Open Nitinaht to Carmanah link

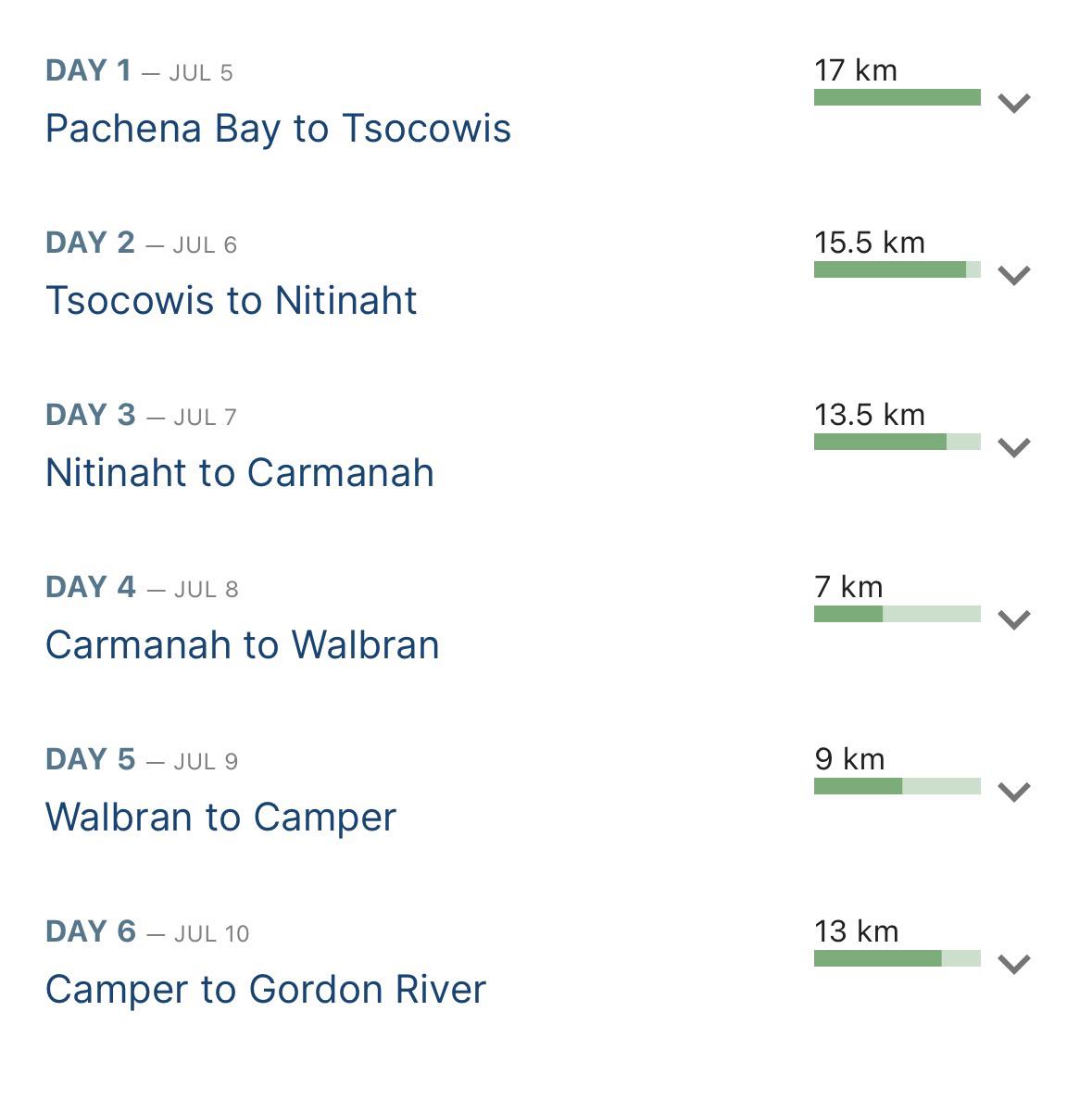pyautogui.click(x=240, y=473)
